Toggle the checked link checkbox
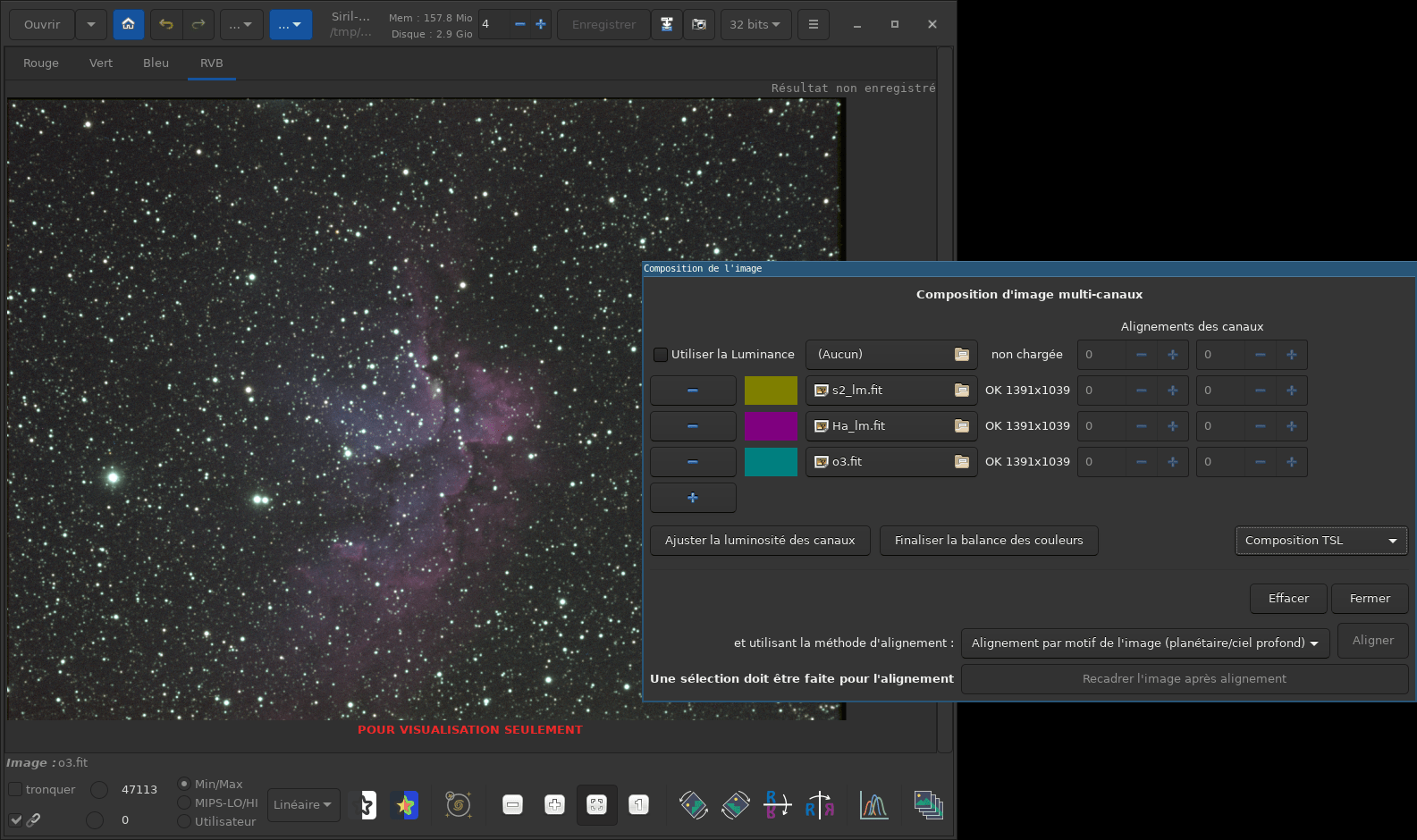The width and height of the screenshot is (1417, 840). click(15, 819)
